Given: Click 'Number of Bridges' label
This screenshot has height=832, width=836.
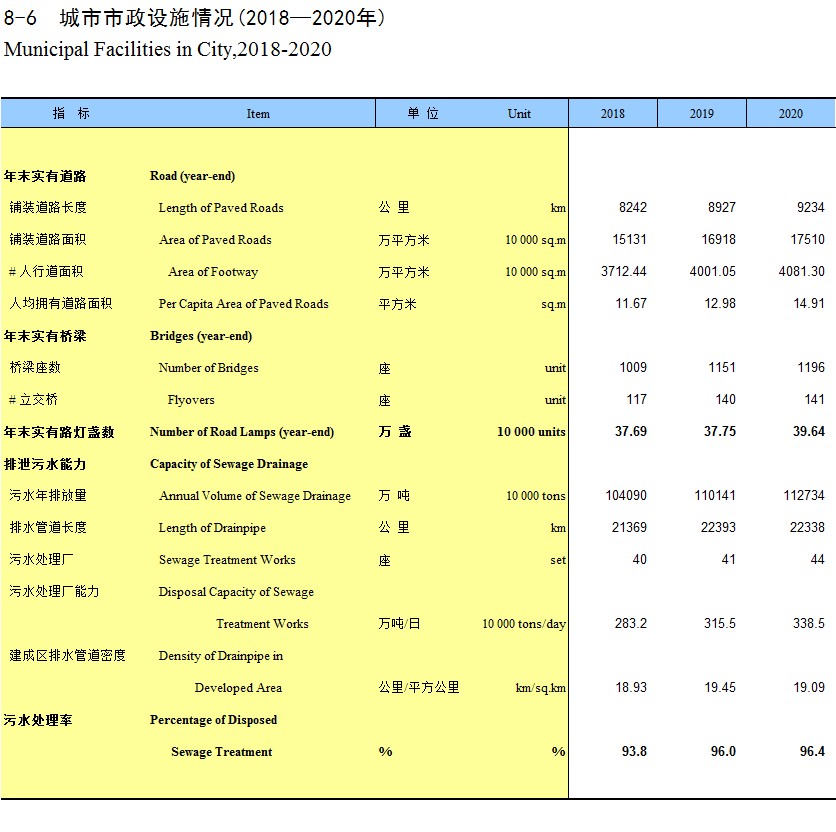Looking at the screenshot, I should click(x=208, y=367).
